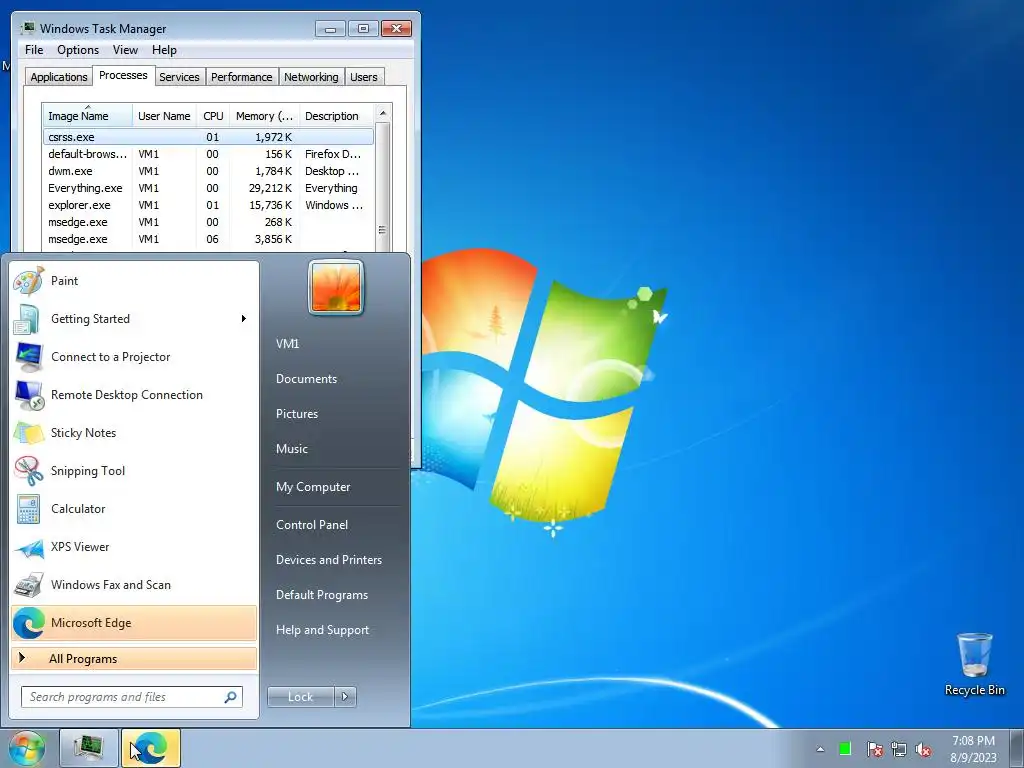Screen dimensions: 1024x768
Task: Switch to the Users tab
Action: tap(364, 77)
